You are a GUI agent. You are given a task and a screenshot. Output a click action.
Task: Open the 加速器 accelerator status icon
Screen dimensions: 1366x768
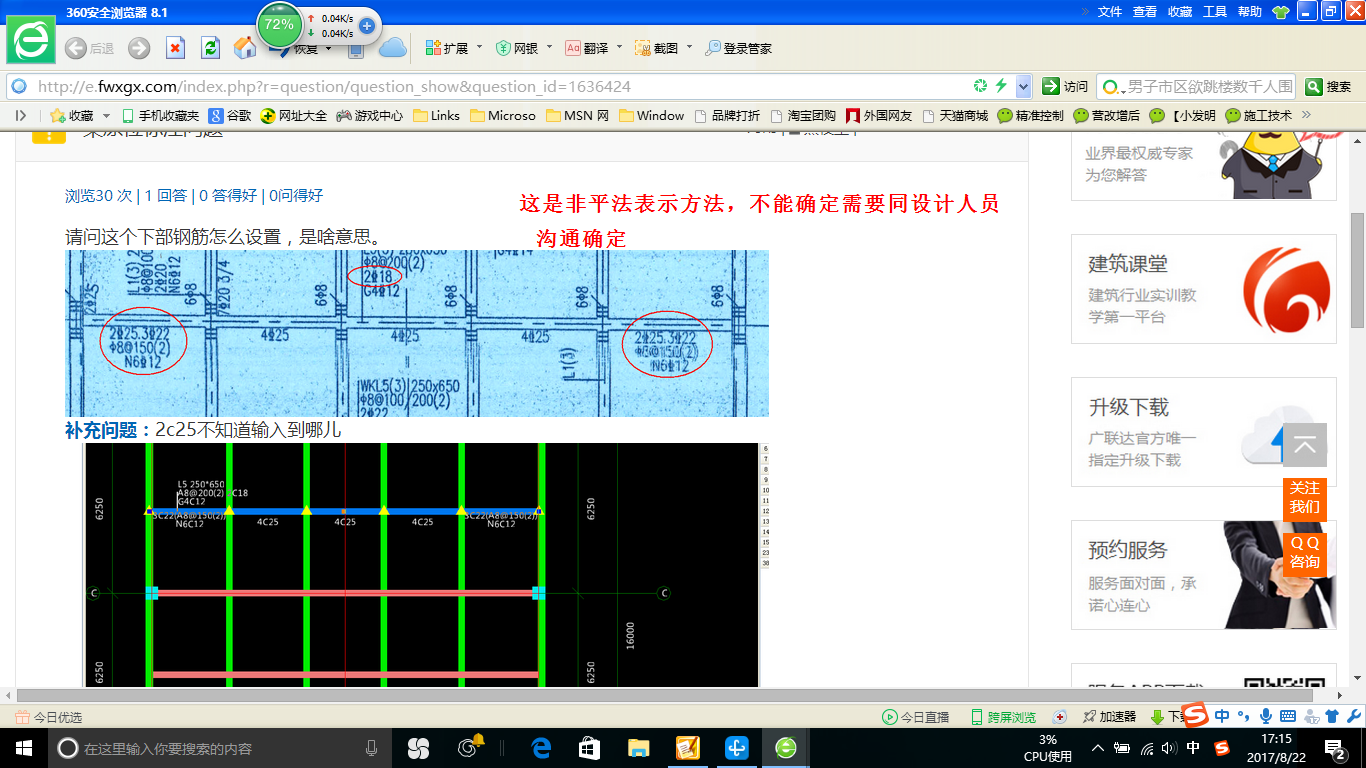1109,717
